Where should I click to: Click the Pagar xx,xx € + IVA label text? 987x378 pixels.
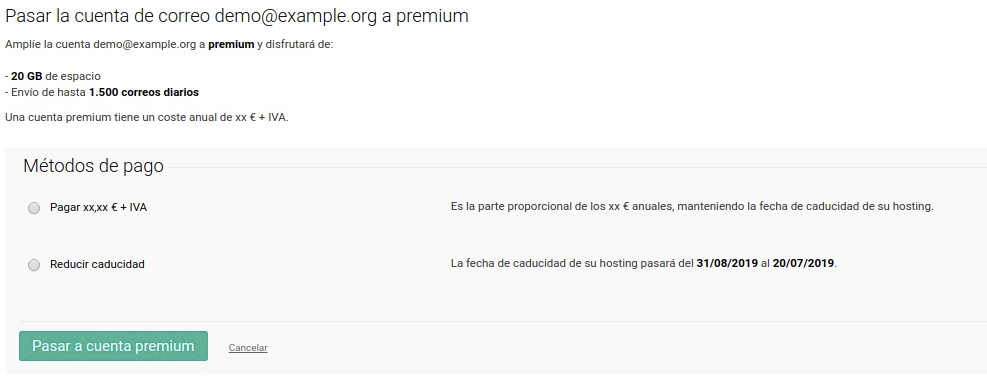[x=98, y=207]
